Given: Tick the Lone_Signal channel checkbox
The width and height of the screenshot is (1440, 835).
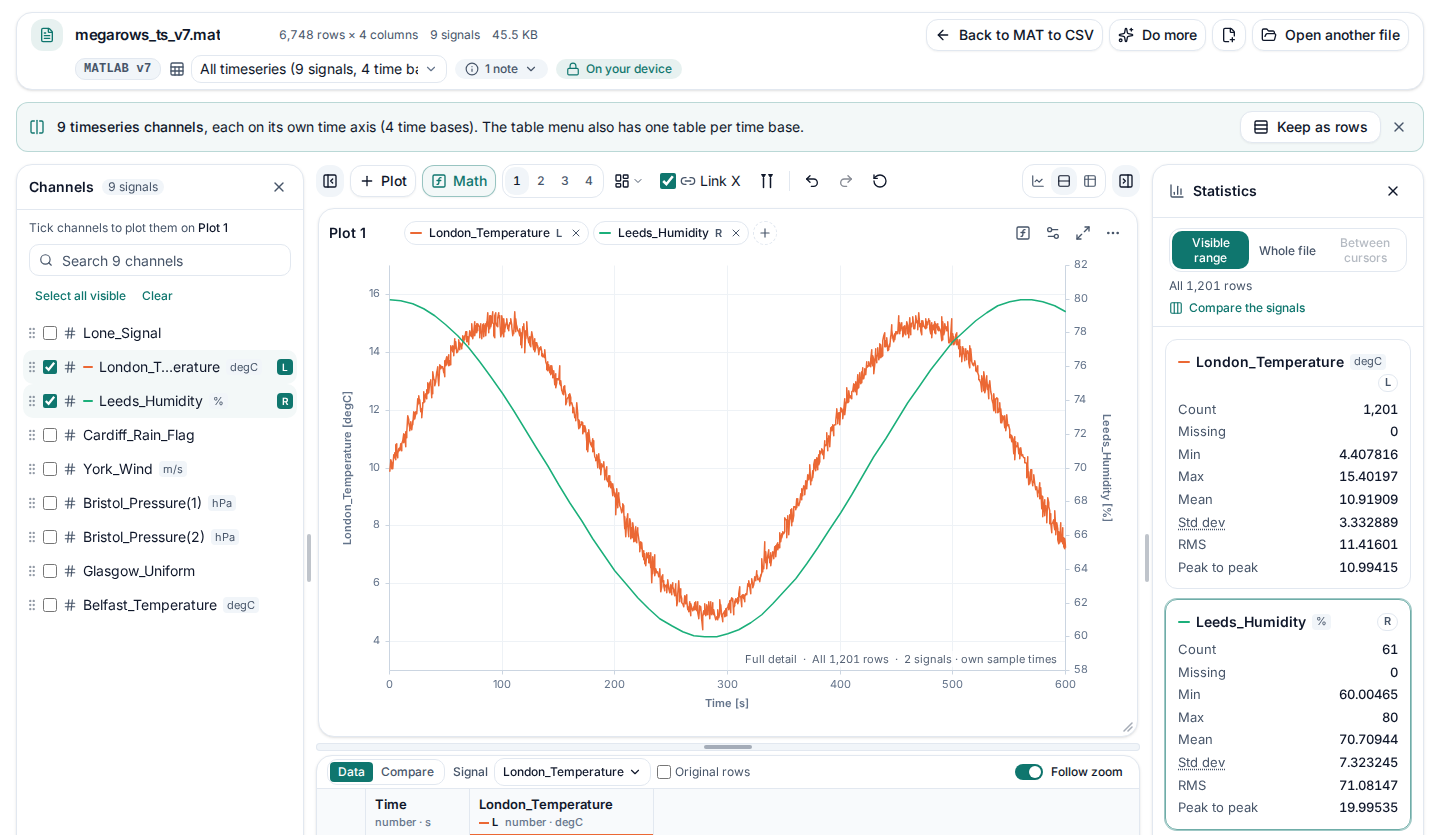Looking at the screenshot, I should click(50, 333).
